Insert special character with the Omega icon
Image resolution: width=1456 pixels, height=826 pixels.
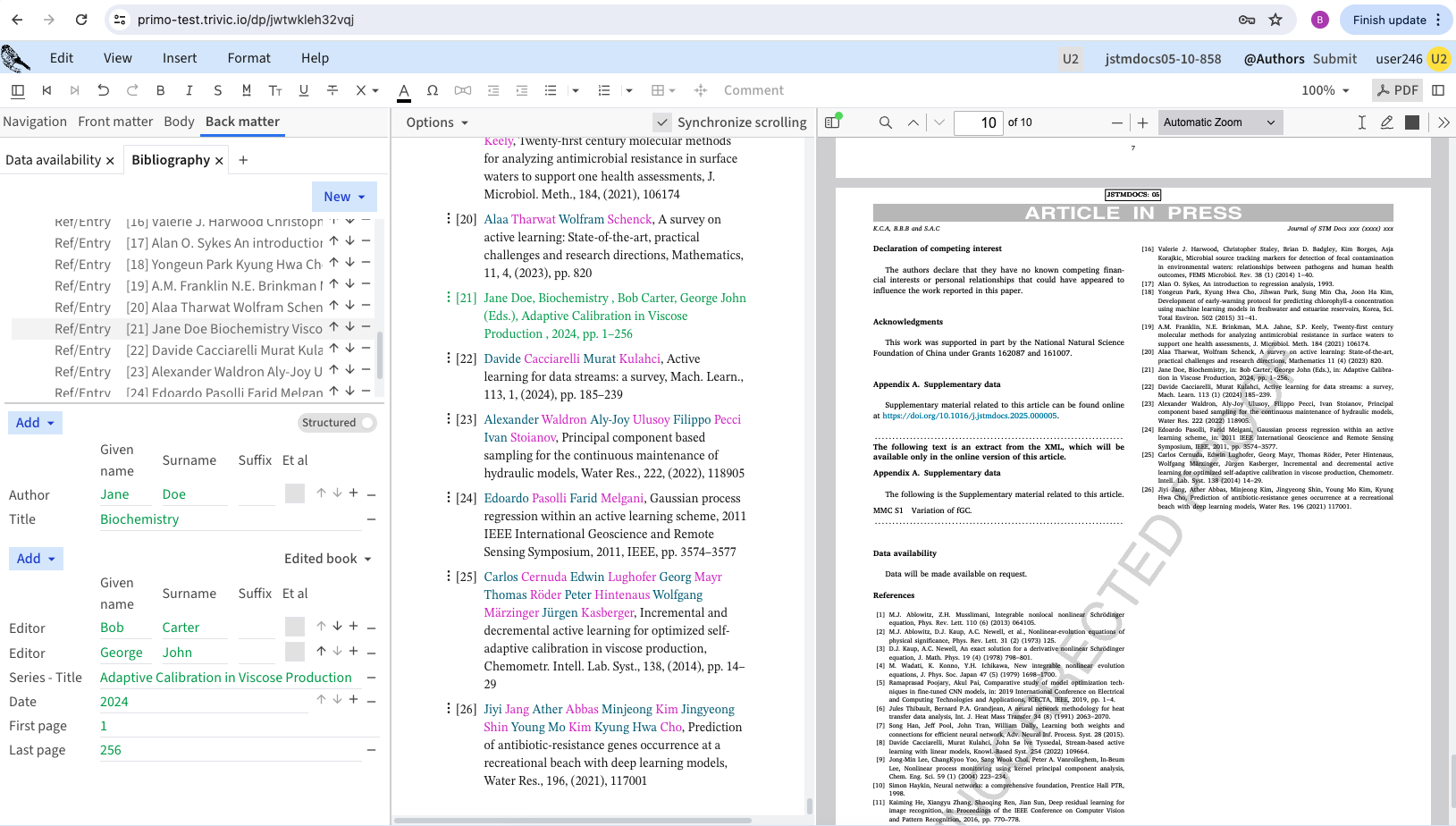pos(433,90)
